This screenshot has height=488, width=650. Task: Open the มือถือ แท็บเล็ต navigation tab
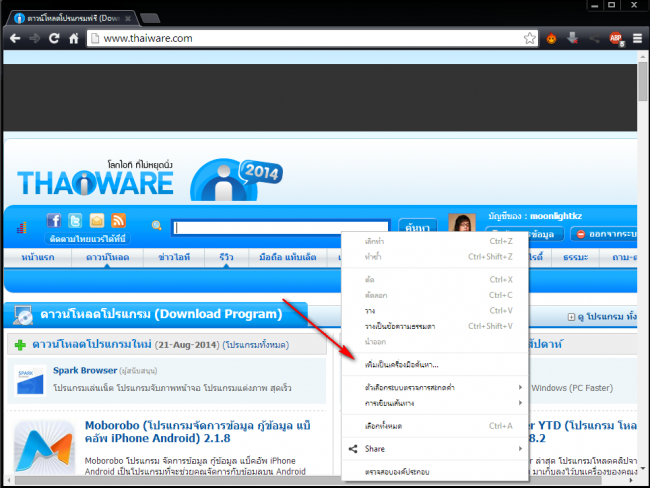pos(287,257)
